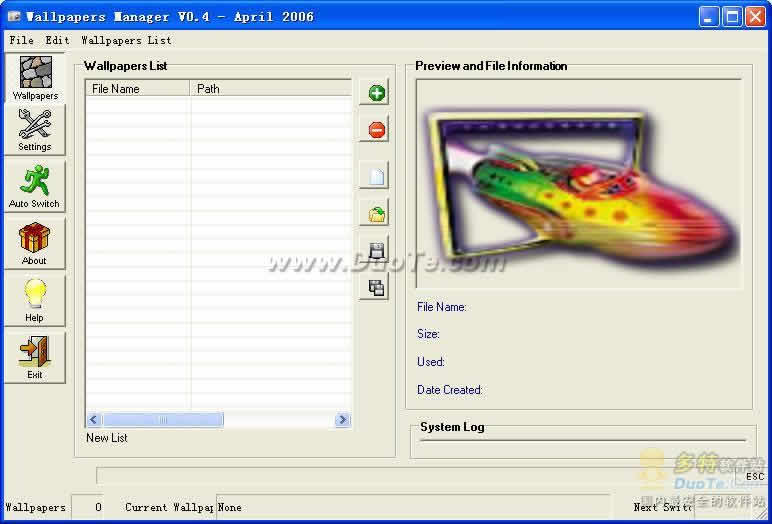Click the list's left scroll arrow
This screenshot has height=524, width=772.
[x=93, y=420]
